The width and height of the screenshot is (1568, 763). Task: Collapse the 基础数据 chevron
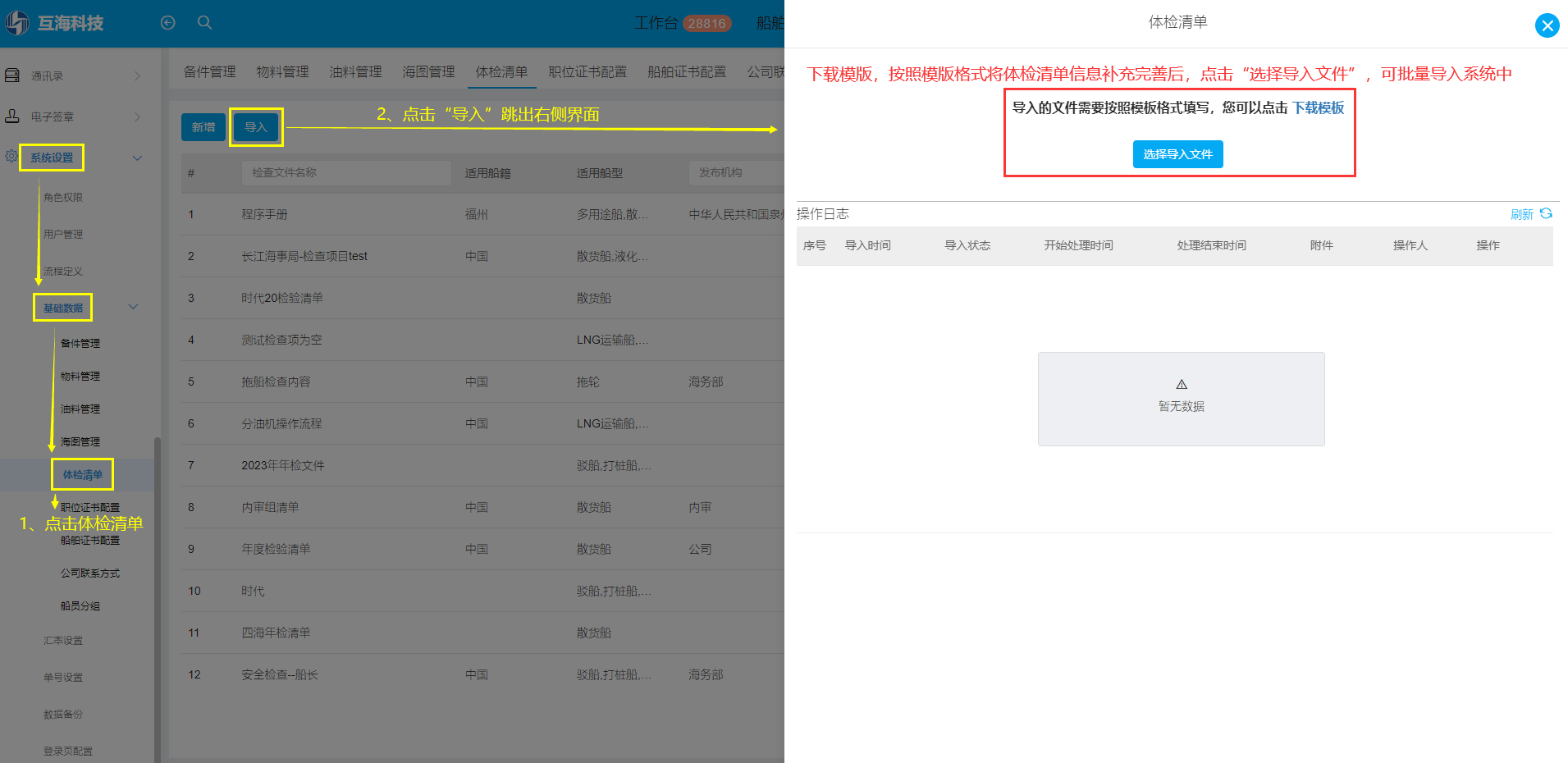(x=133, y=307)
